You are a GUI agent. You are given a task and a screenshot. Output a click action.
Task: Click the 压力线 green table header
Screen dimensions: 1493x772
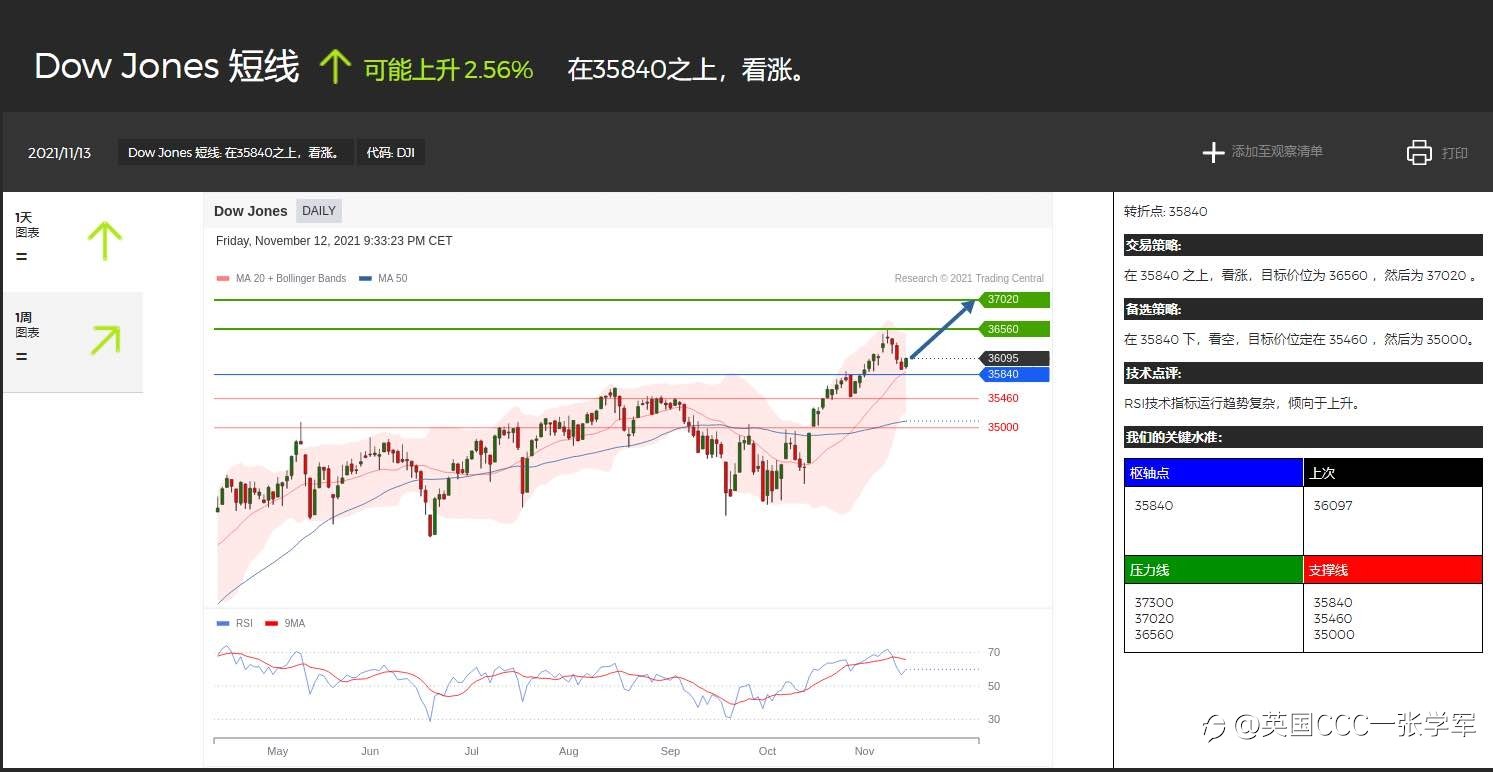tap(1214, 570)
